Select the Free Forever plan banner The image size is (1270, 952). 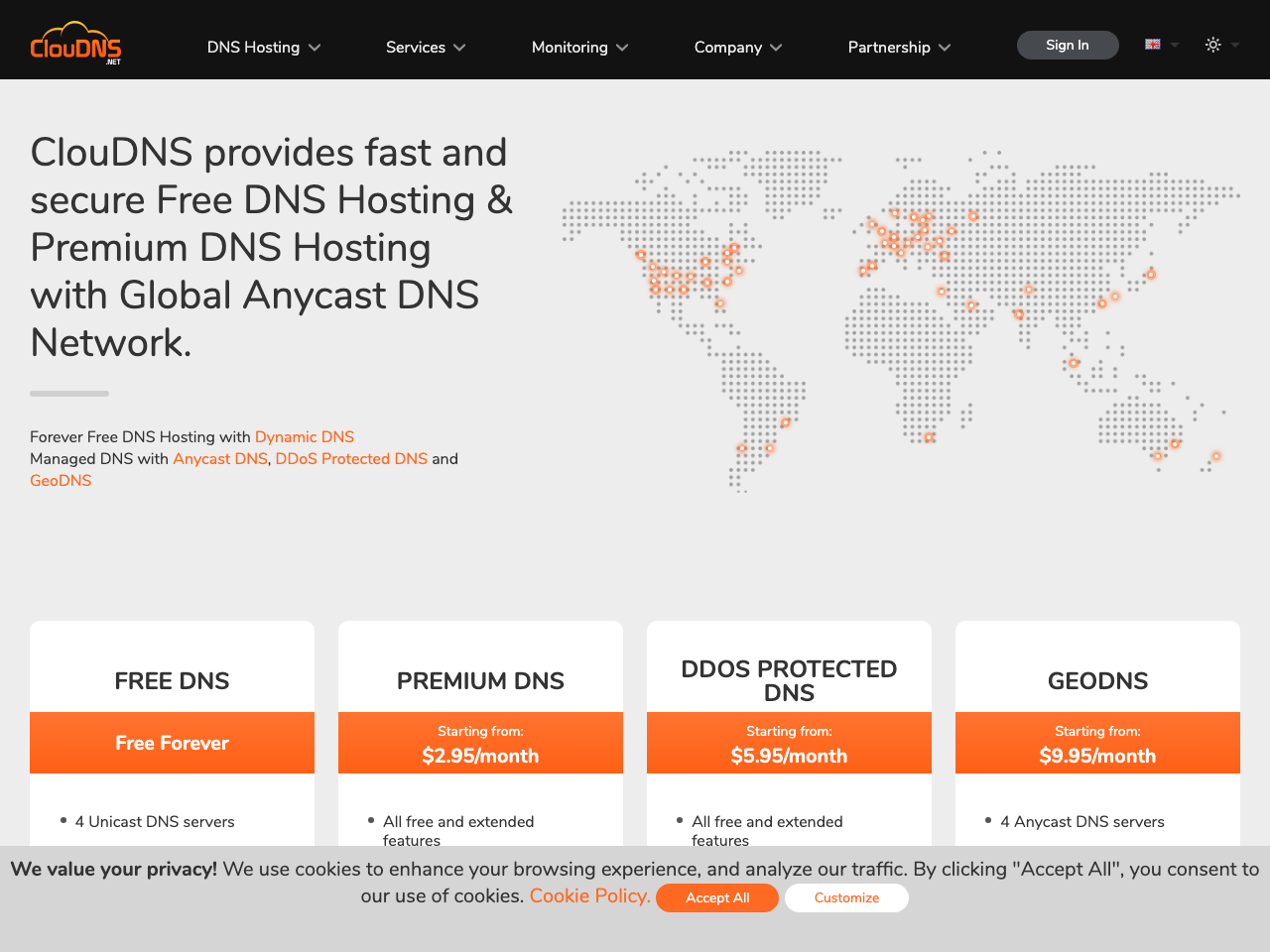pos(172,743)
